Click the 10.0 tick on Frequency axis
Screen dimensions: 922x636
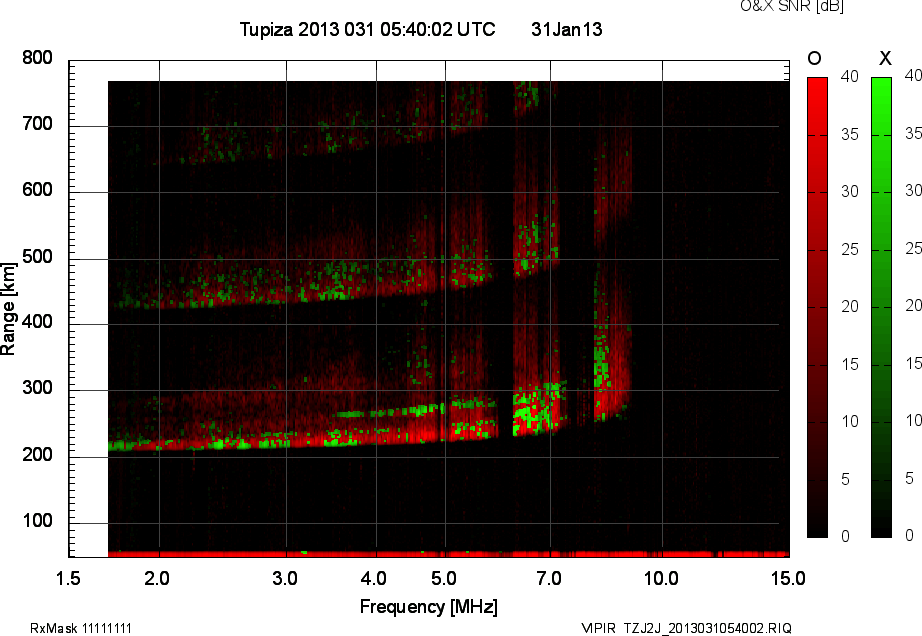click(x=660, y=578)
